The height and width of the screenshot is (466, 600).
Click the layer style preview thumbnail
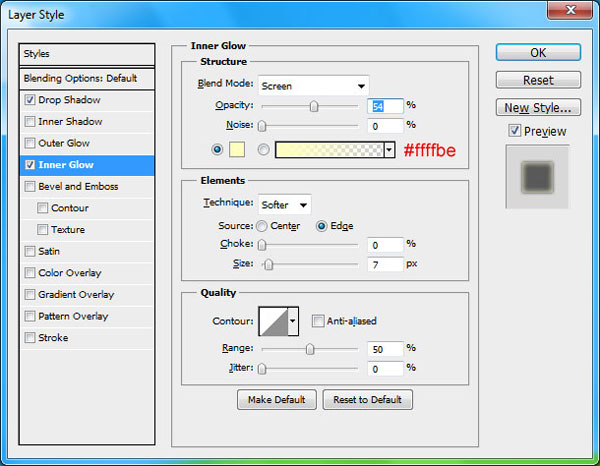[537, 177]
